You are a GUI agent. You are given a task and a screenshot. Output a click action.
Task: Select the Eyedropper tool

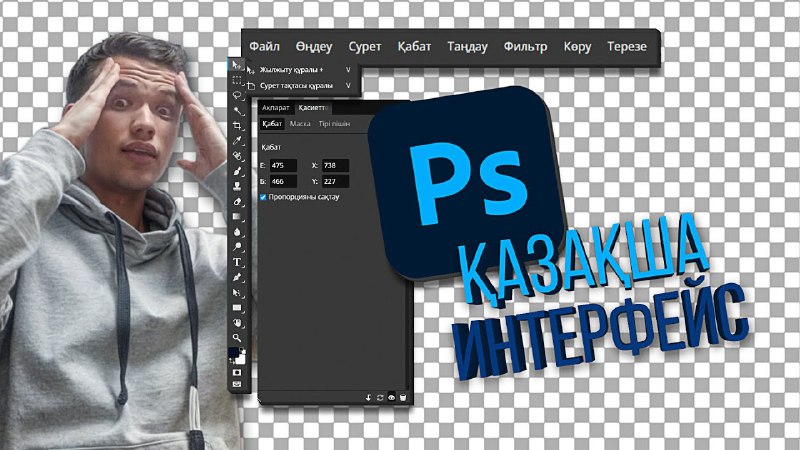pyautogui.click(x=237, y=141)
